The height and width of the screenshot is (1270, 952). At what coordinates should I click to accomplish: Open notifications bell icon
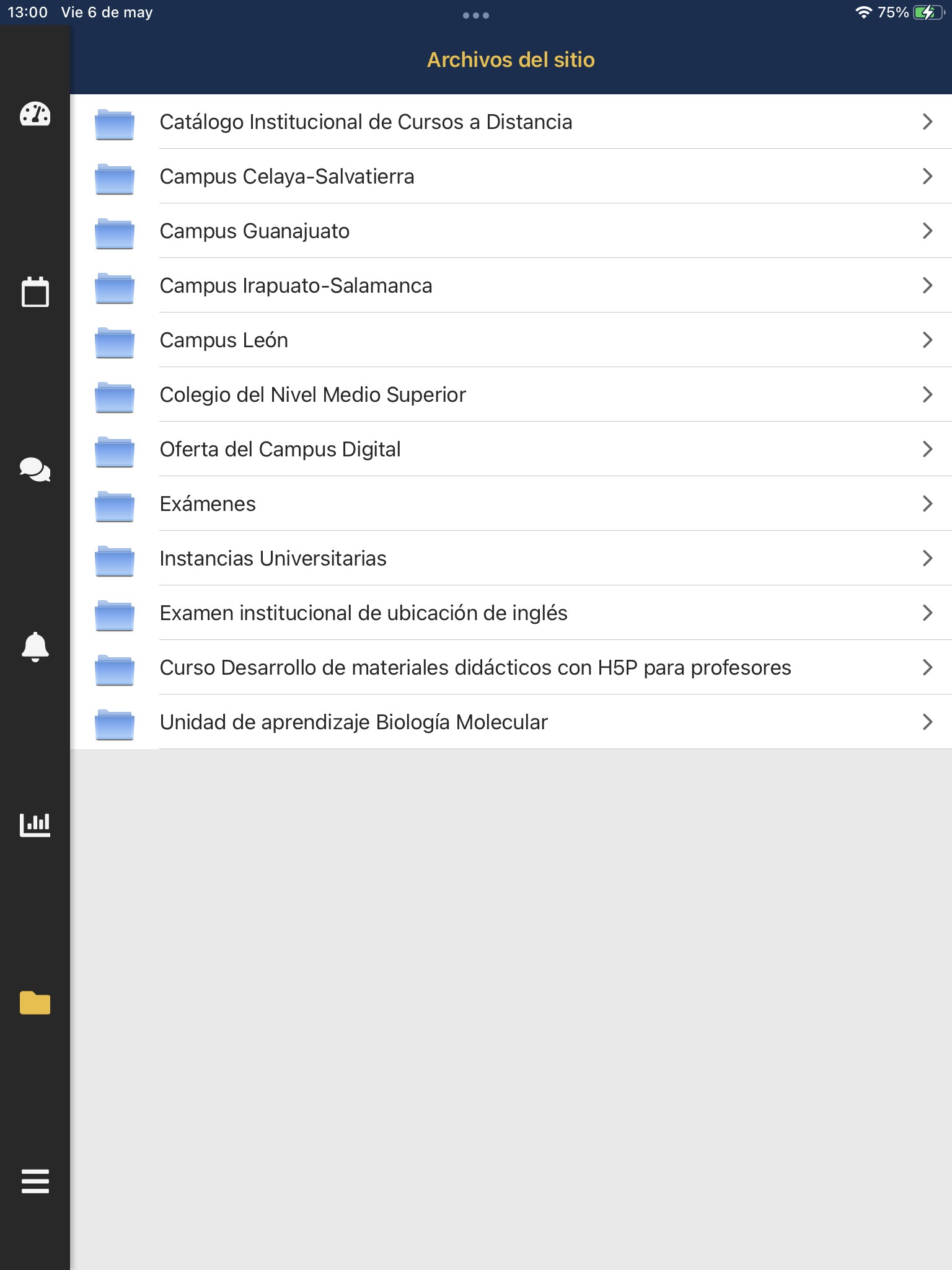[35, 647]
